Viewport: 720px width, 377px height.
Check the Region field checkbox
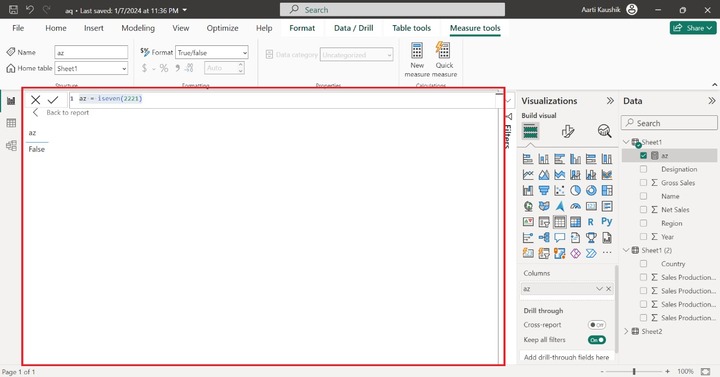643,223
